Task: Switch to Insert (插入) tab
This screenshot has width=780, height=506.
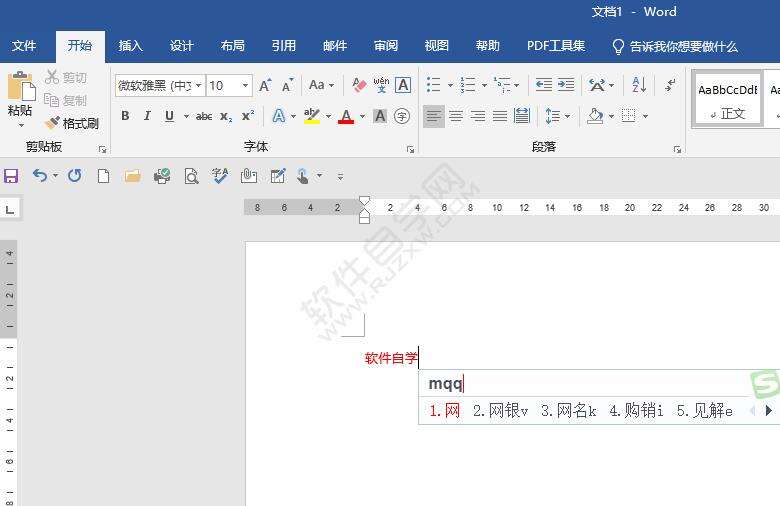Action: (x=130, y=46)
